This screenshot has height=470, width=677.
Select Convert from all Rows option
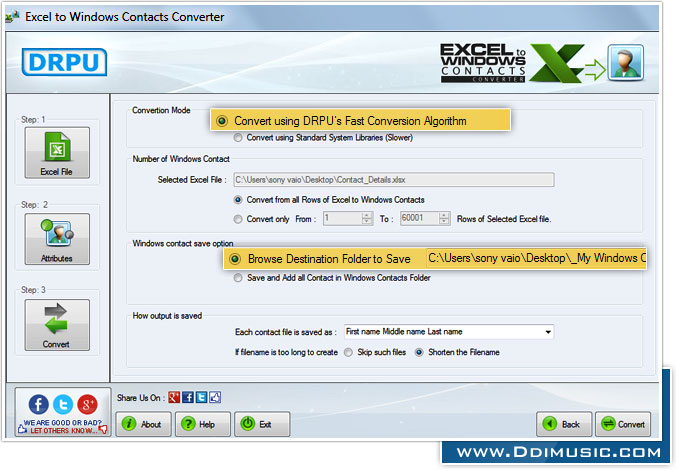(x=238, y=200)
